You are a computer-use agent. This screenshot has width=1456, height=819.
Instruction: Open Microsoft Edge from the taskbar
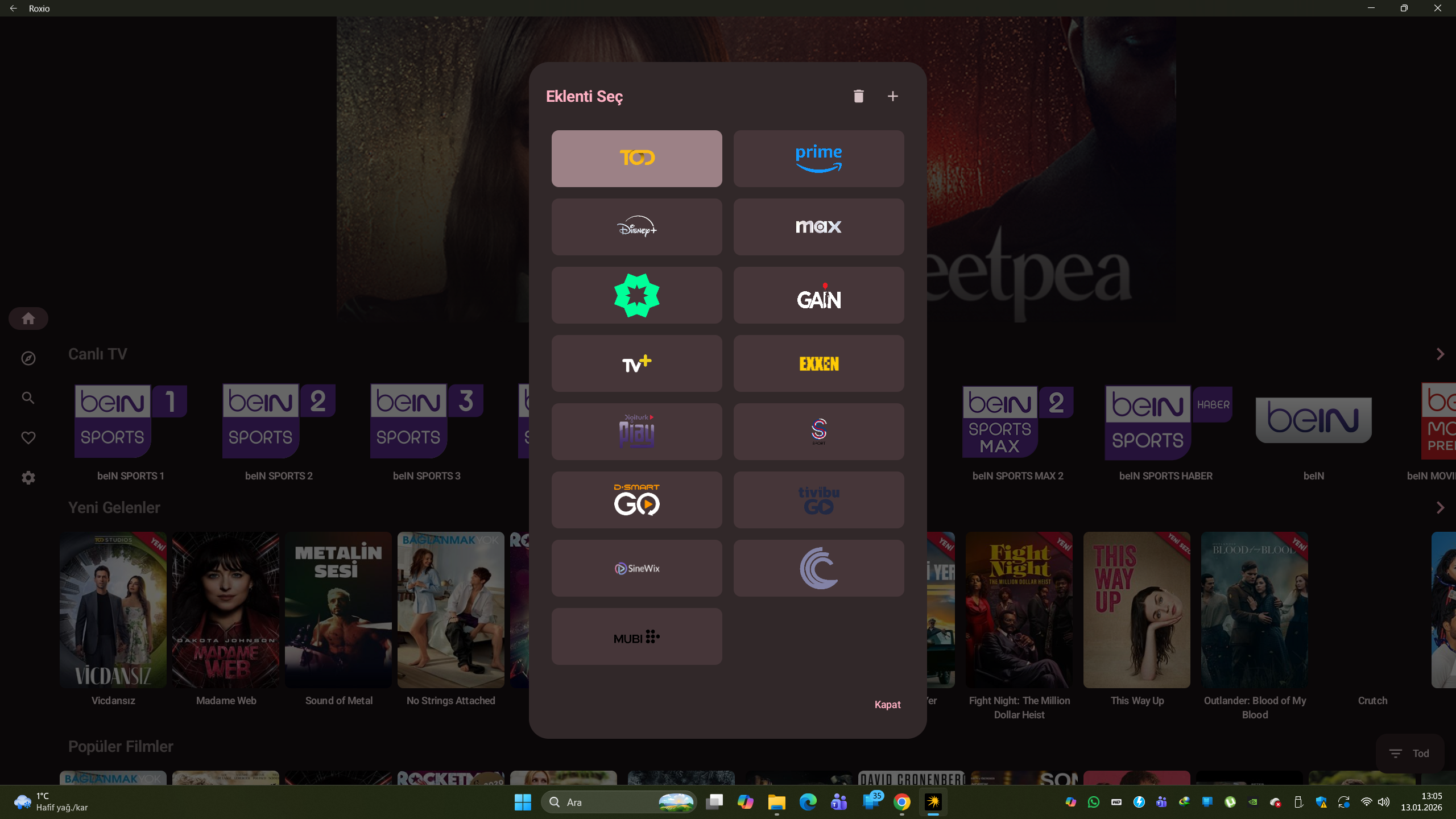coord(808,802)
